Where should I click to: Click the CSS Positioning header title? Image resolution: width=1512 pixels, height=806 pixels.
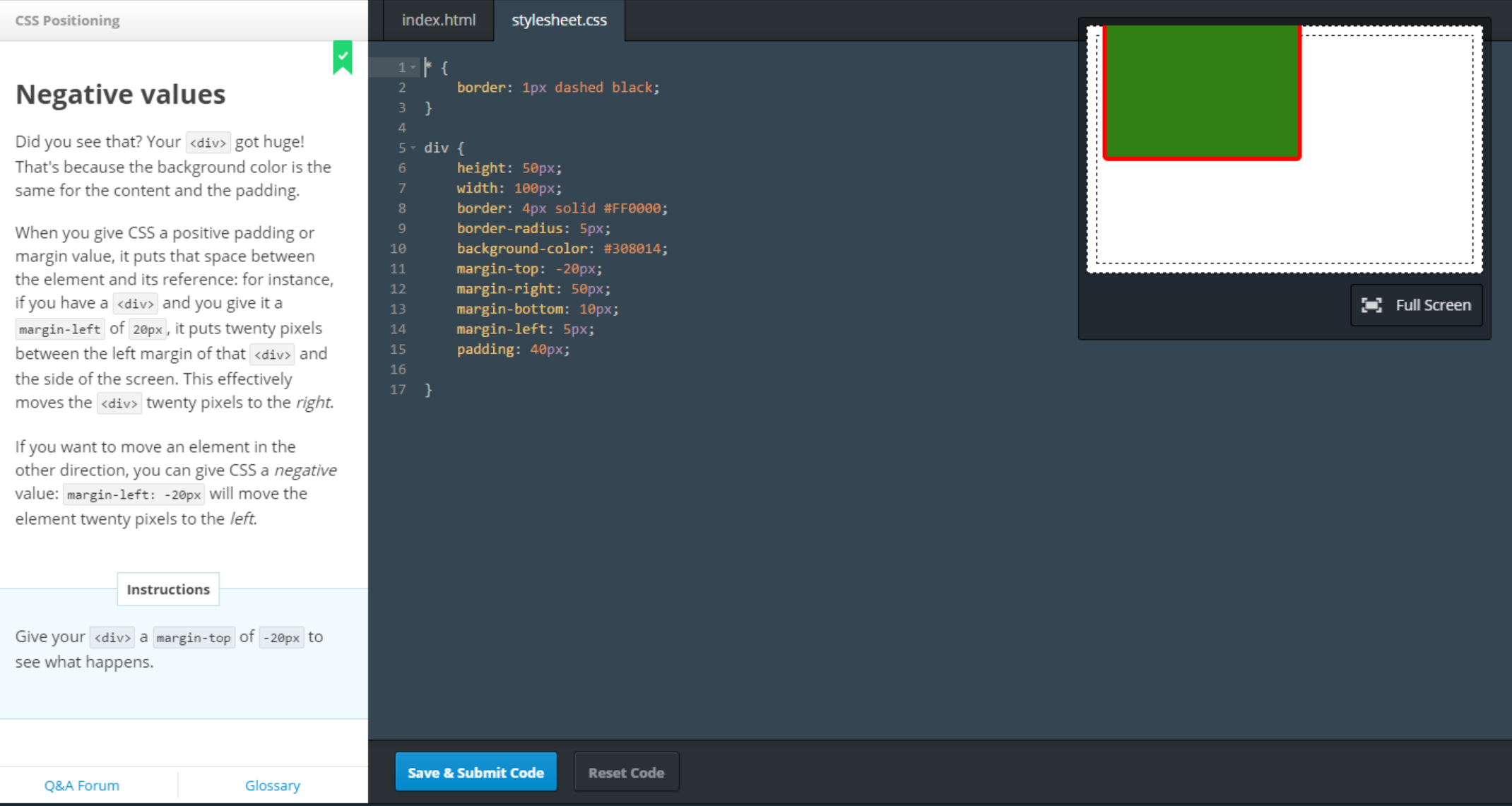pyautogui.click(x=68, y=20)
